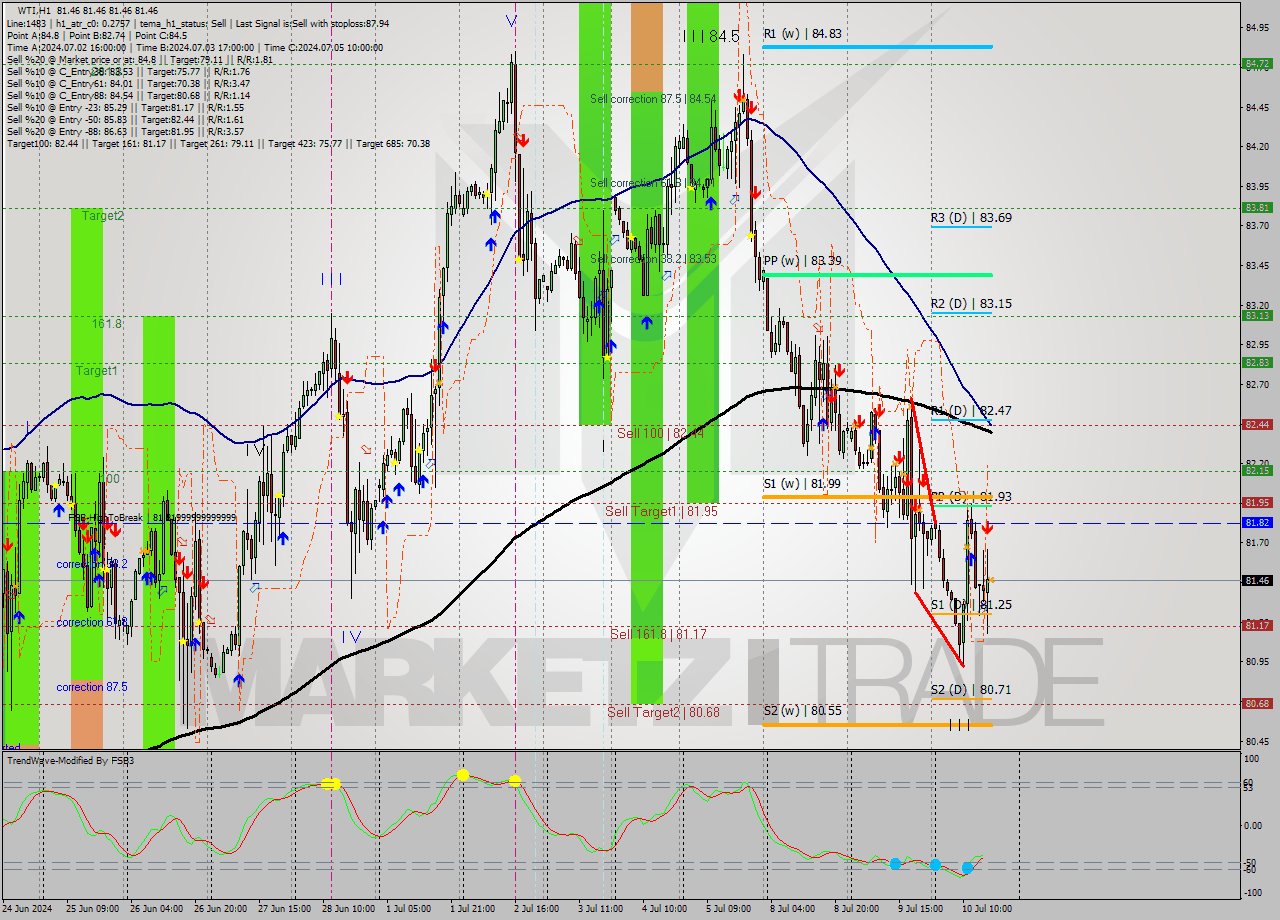
Task: Select the blue III marker below the 26 Jun candles
Action: (x=333, y=279)
